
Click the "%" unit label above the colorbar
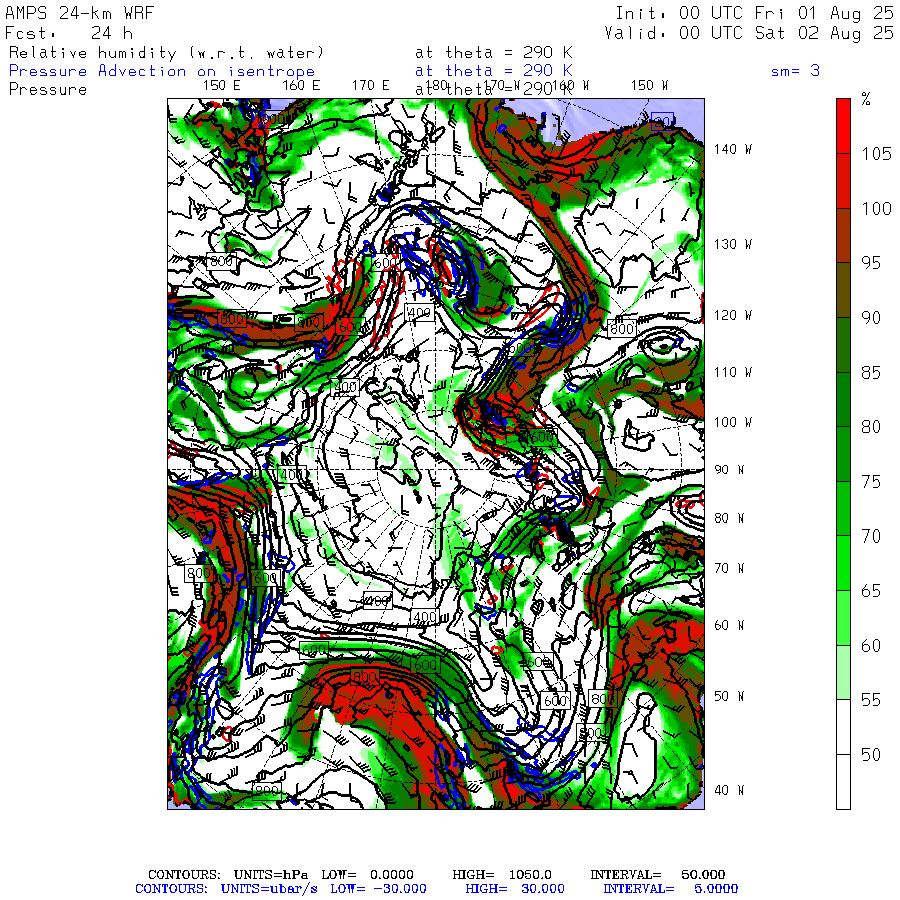pyautogui.click(x=866, y=99)
